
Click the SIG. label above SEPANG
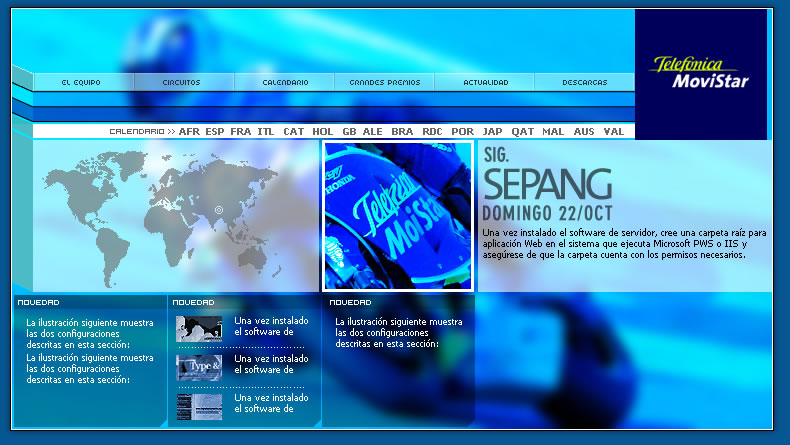pyautogui.click(x=496, y=155)
